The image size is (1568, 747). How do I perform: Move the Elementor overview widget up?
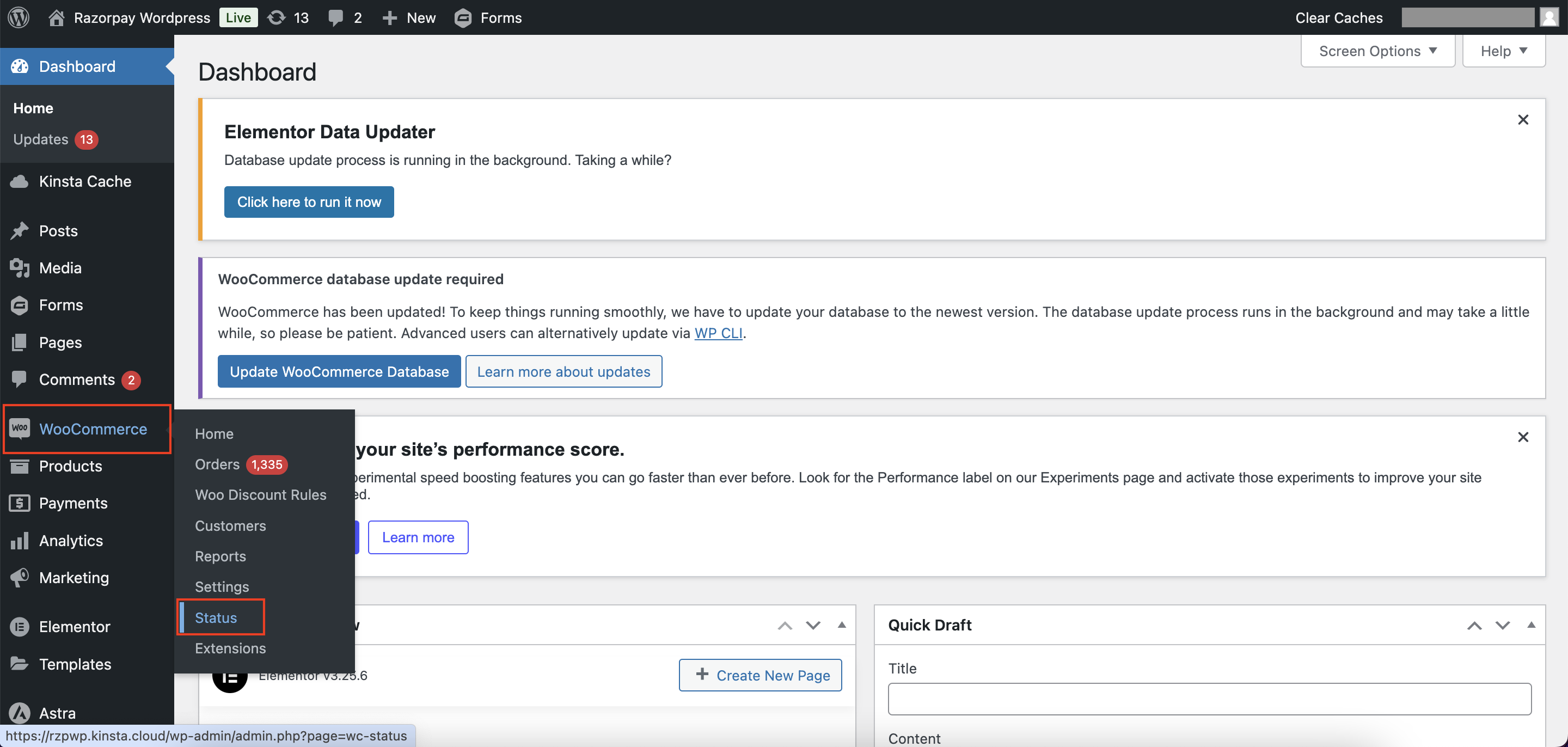point(785,625)
